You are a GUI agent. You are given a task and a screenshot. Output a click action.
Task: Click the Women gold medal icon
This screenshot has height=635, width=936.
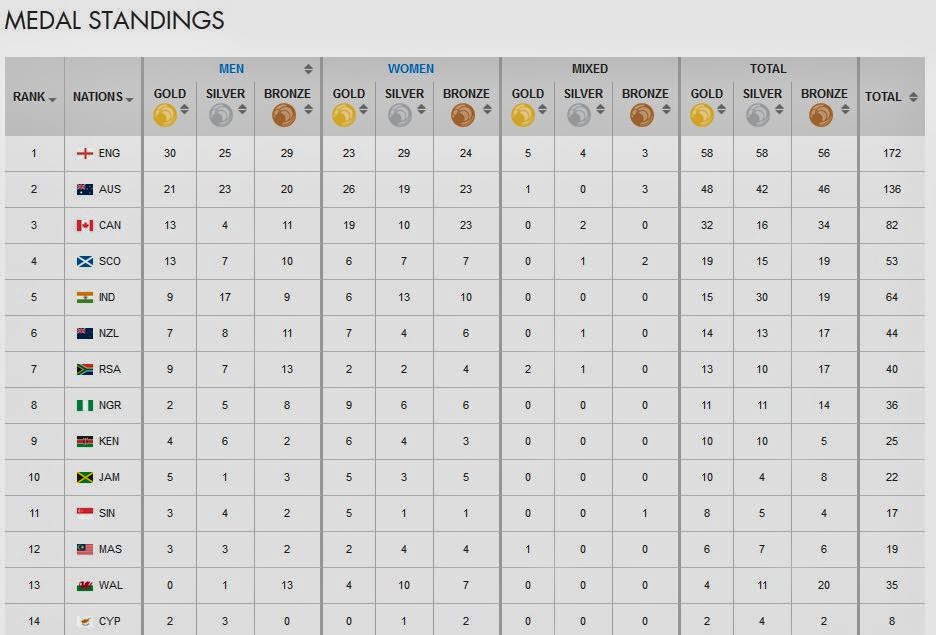(344, 115)
